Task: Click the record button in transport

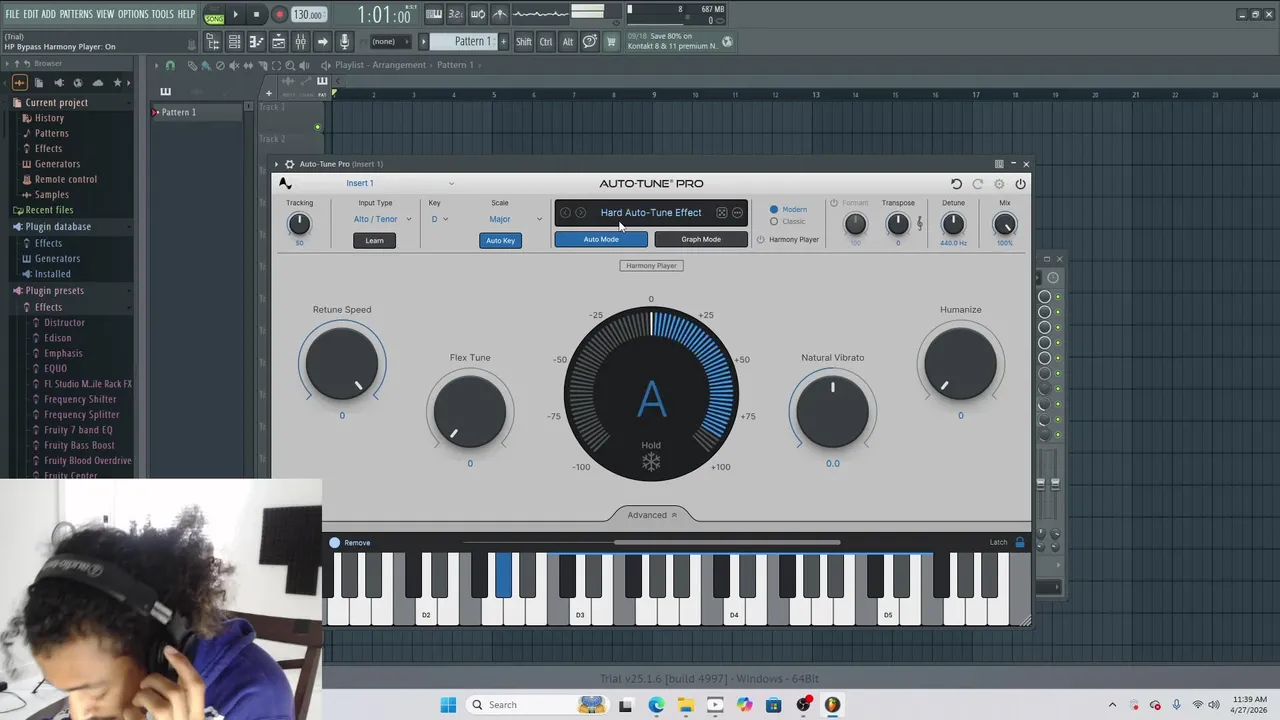Action: (x=279, y=15)
